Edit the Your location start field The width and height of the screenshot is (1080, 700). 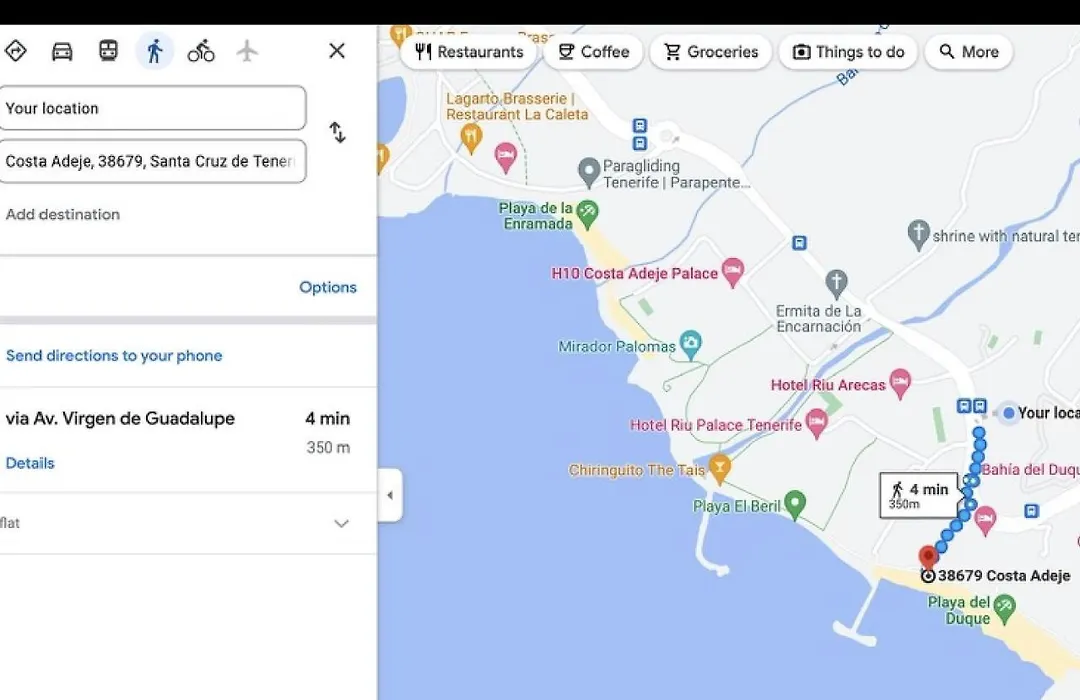click(x=152, y=108)
